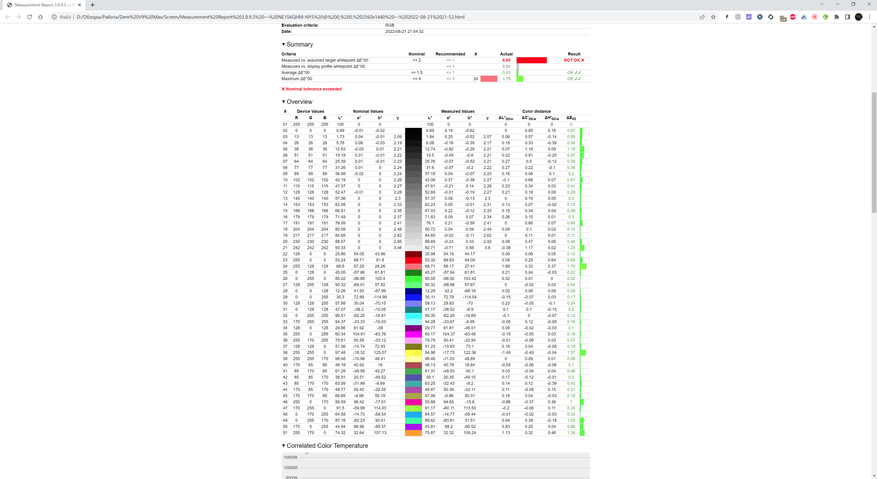Open the brown briefcase extension
877x479 pixels.
click(782, 17)
